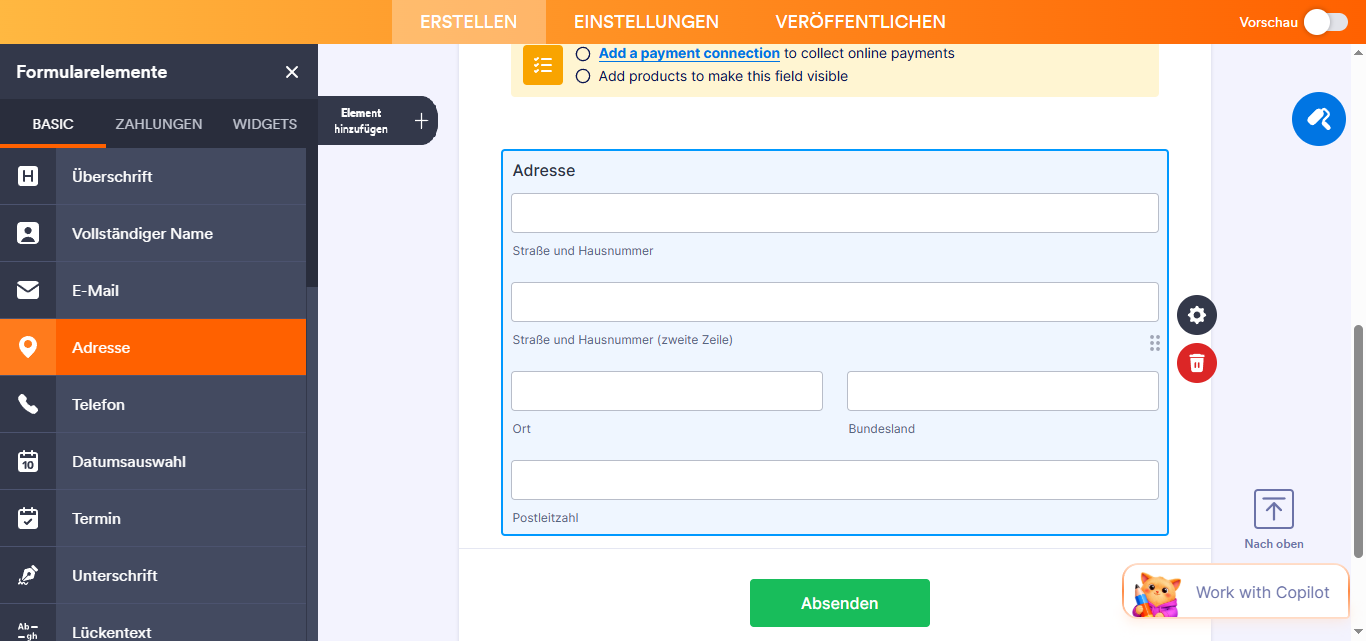The width and height of the screenshot is (1366, 641).
Task: Click the Absenden submit button
Action: pos(839,603)
